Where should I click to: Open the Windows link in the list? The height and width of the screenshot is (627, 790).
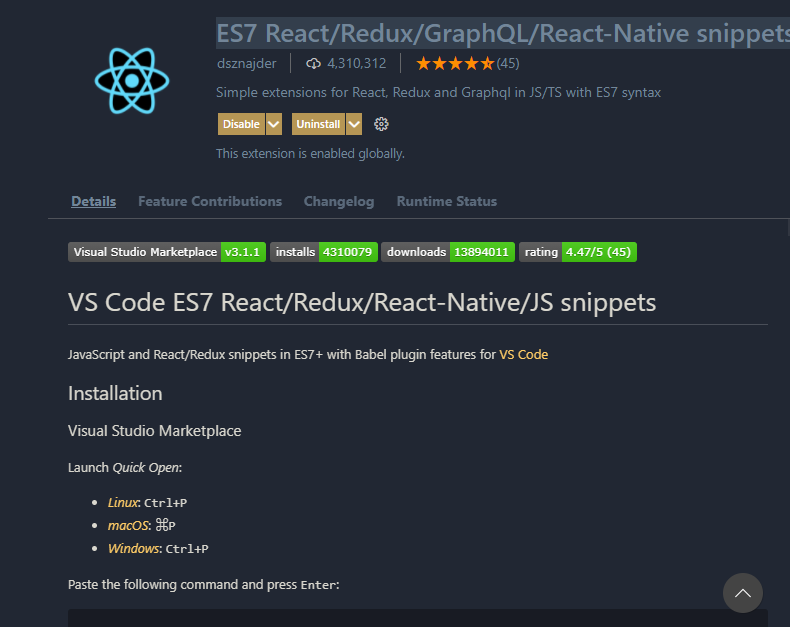[x=134, y=548]
